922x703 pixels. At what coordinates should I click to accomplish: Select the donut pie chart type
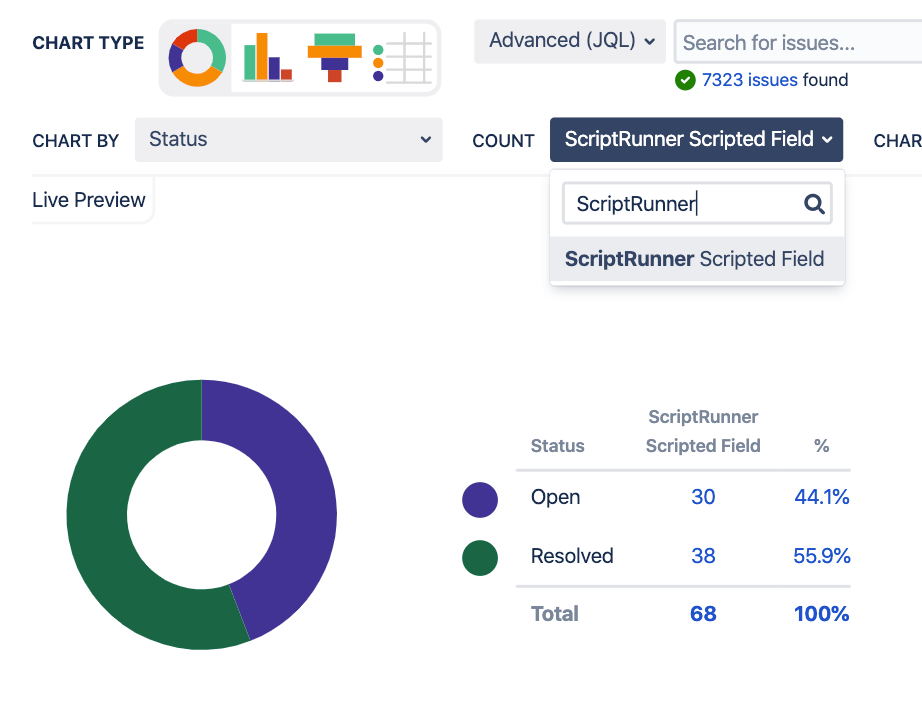[196, 58]
